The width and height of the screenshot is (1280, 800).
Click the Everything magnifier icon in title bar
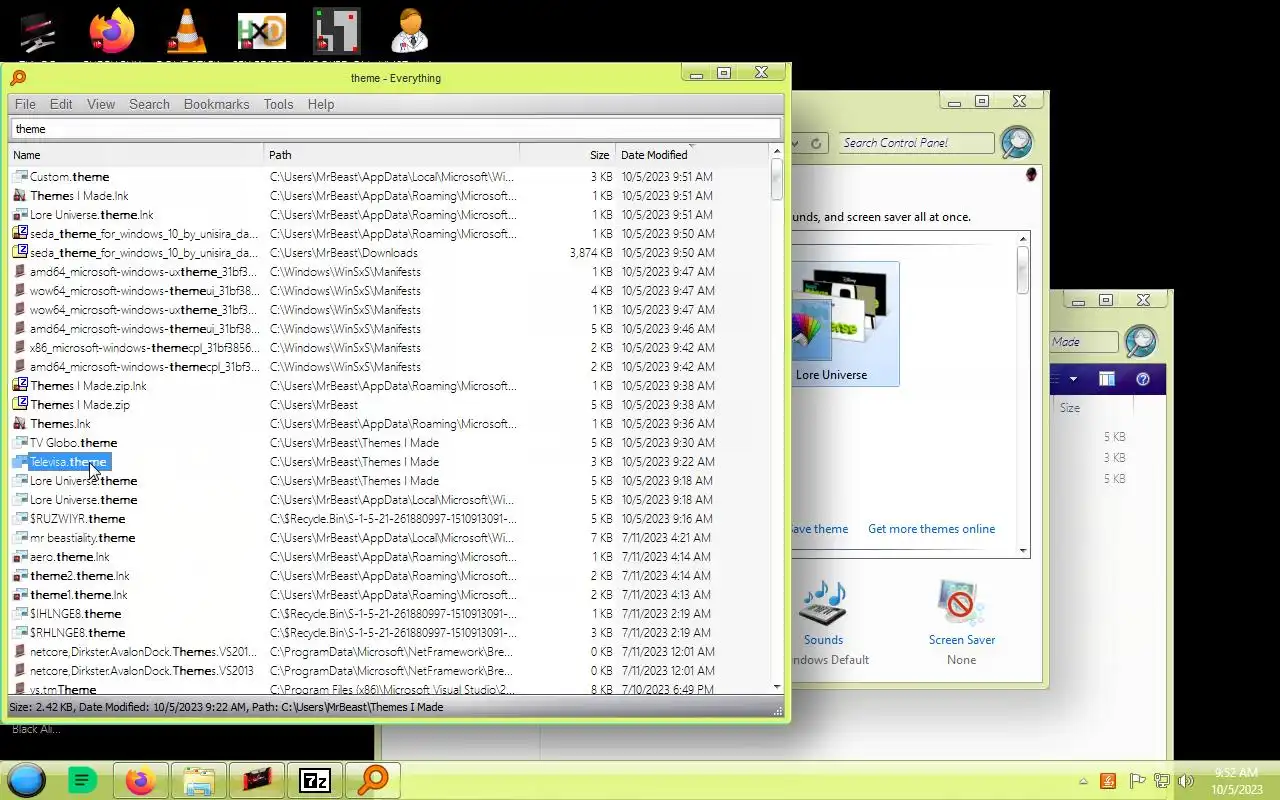(18, 77)
